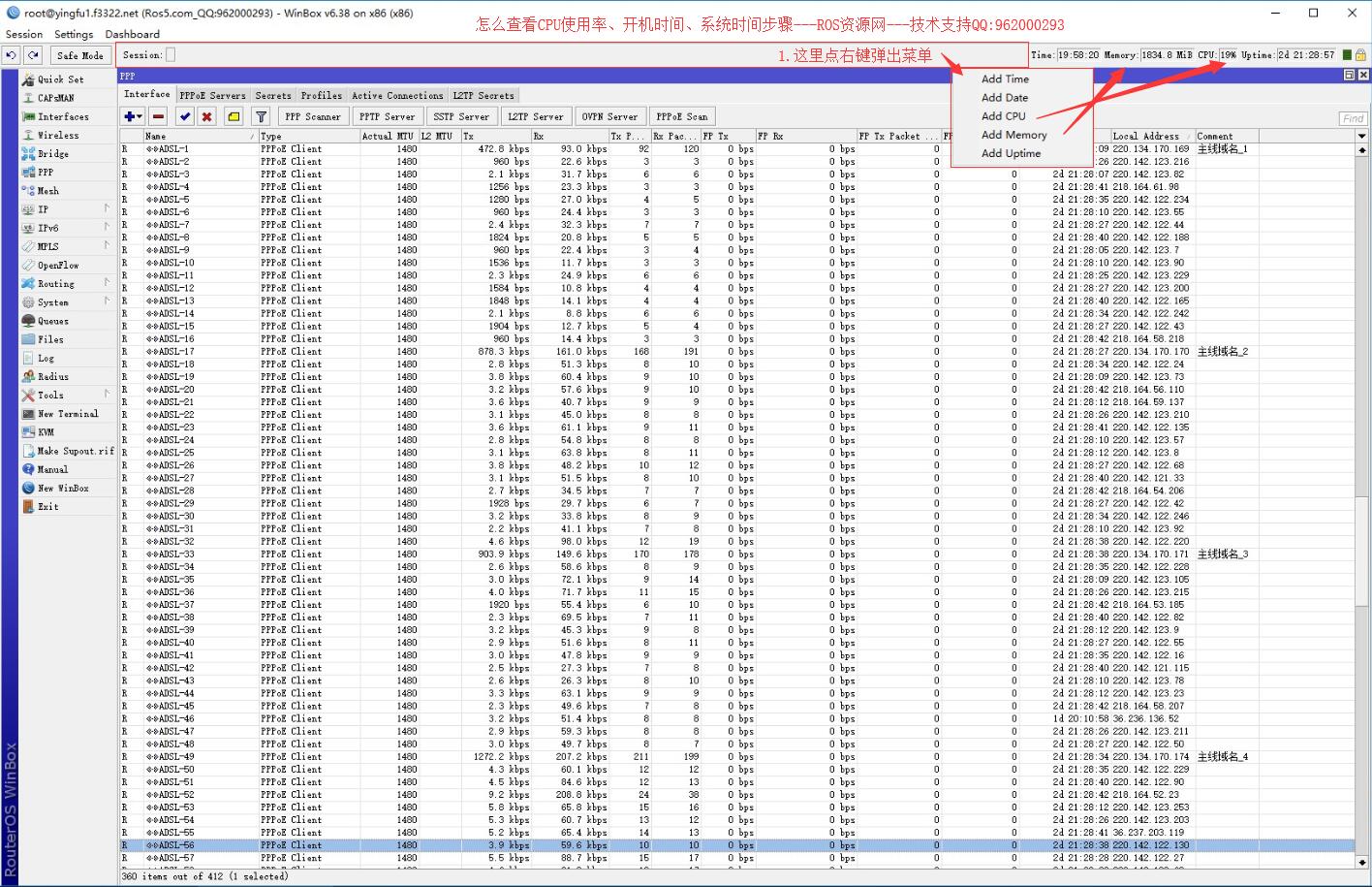This screenshot has width=1372, height=887.
Task: Sort by Name column header
Action: click(x=200, y=137)
